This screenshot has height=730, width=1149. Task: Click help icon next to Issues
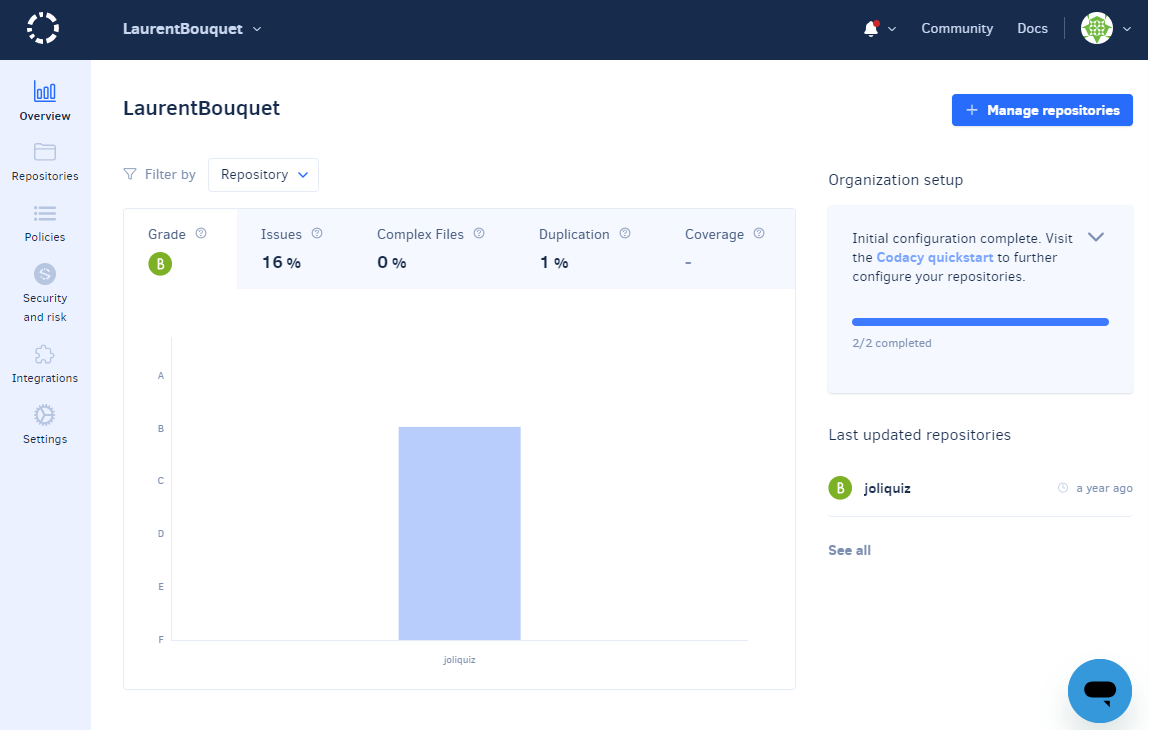317,234
